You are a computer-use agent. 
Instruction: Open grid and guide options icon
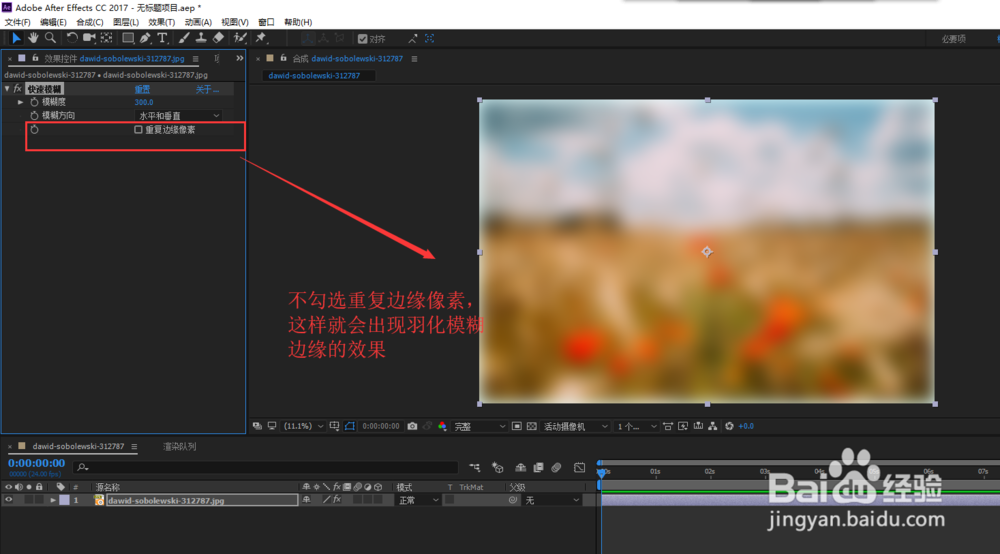(x=334, y=426)
